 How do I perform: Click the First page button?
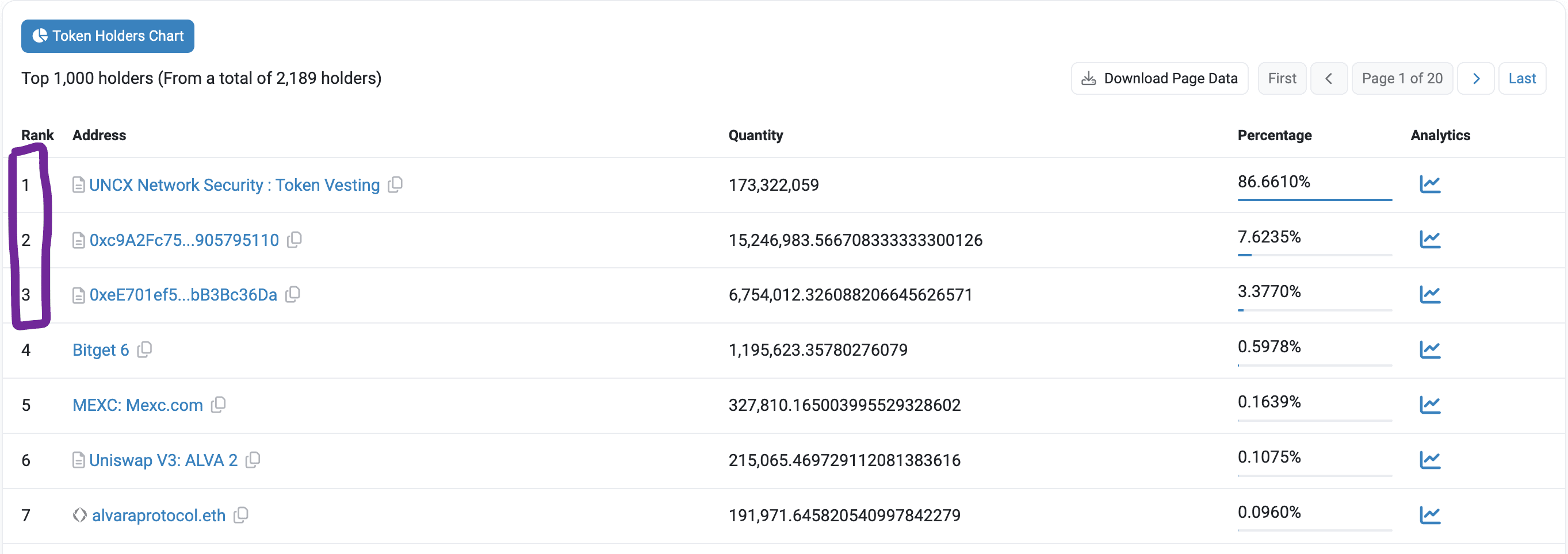tap(1282, 79)
